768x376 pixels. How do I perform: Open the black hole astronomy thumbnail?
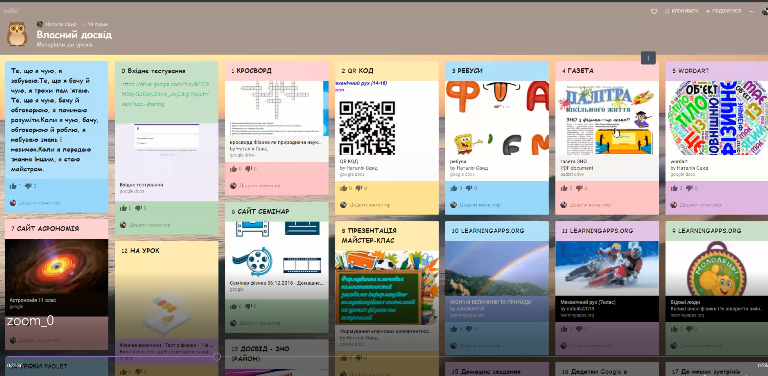tap(56, 267)
